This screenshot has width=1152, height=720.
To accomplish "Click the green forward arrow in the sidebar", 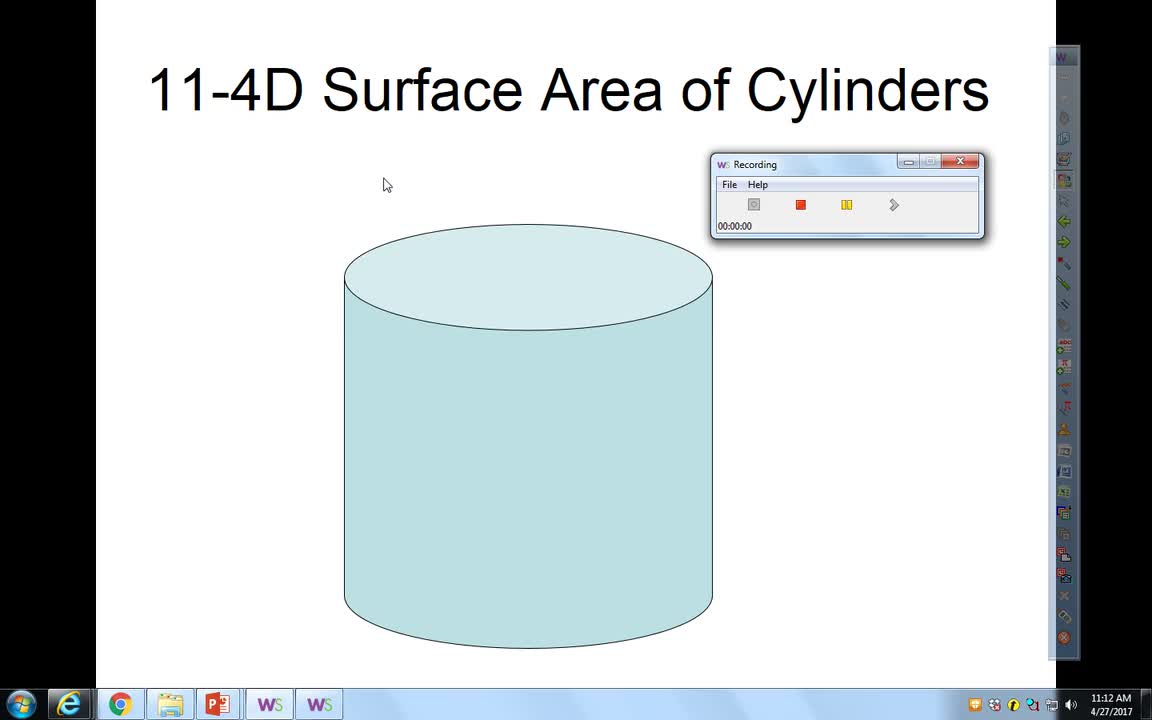I will 1064,241.
